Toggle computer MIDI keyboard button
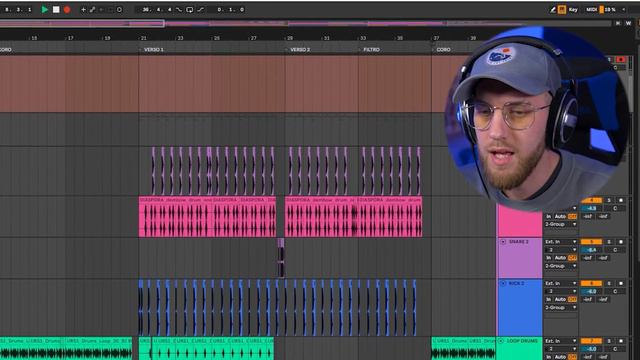 click(x=562, y=9)
